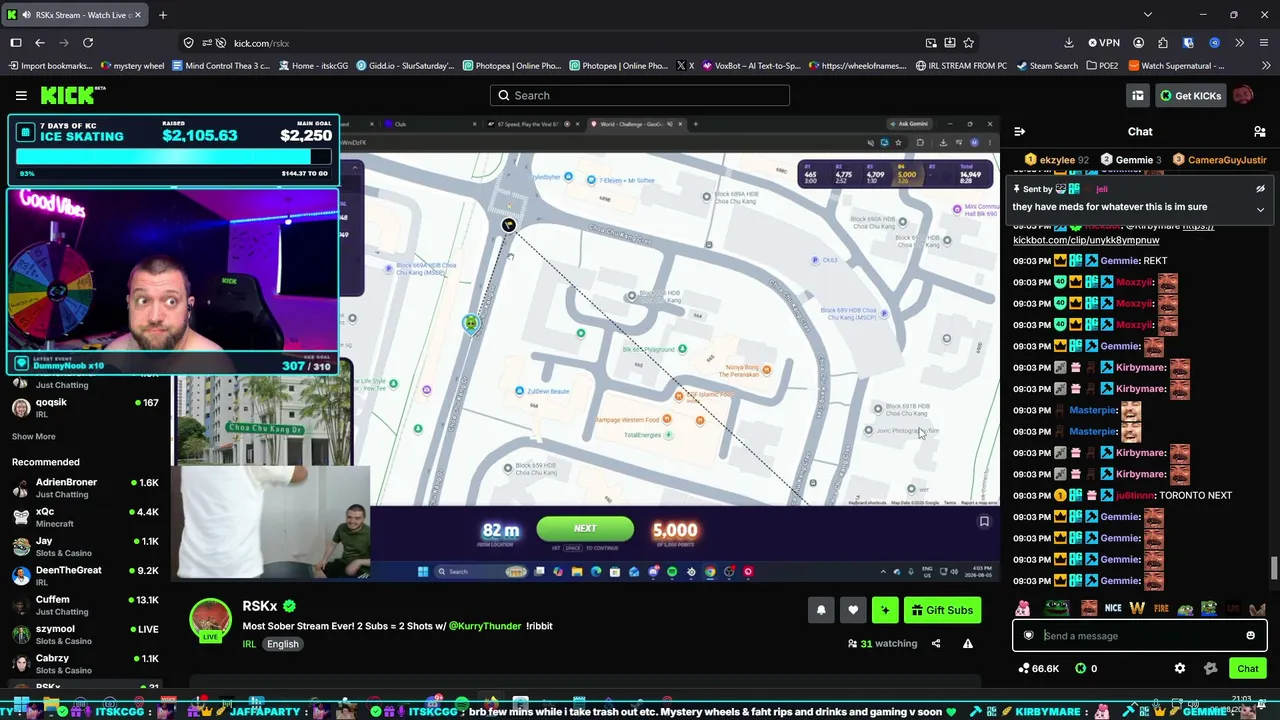The image size is (1280, 720).
Task: Open the mystery wheel bookmark
Action: tap(133, 66)
